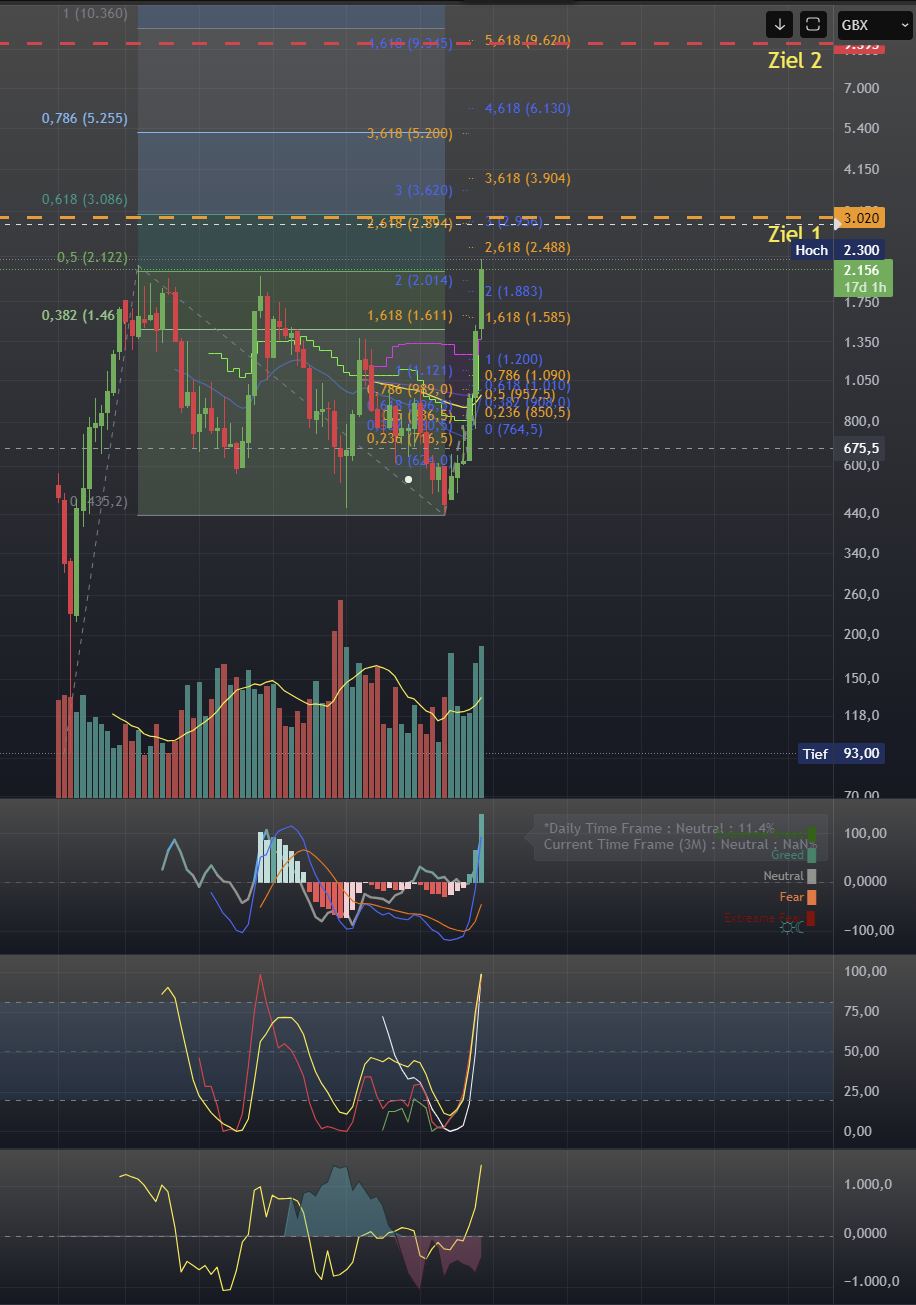This screenshot has height=1305, width=916.
Task: Click the orange 3.020 price tag
Action: click(x=860, y=217)
